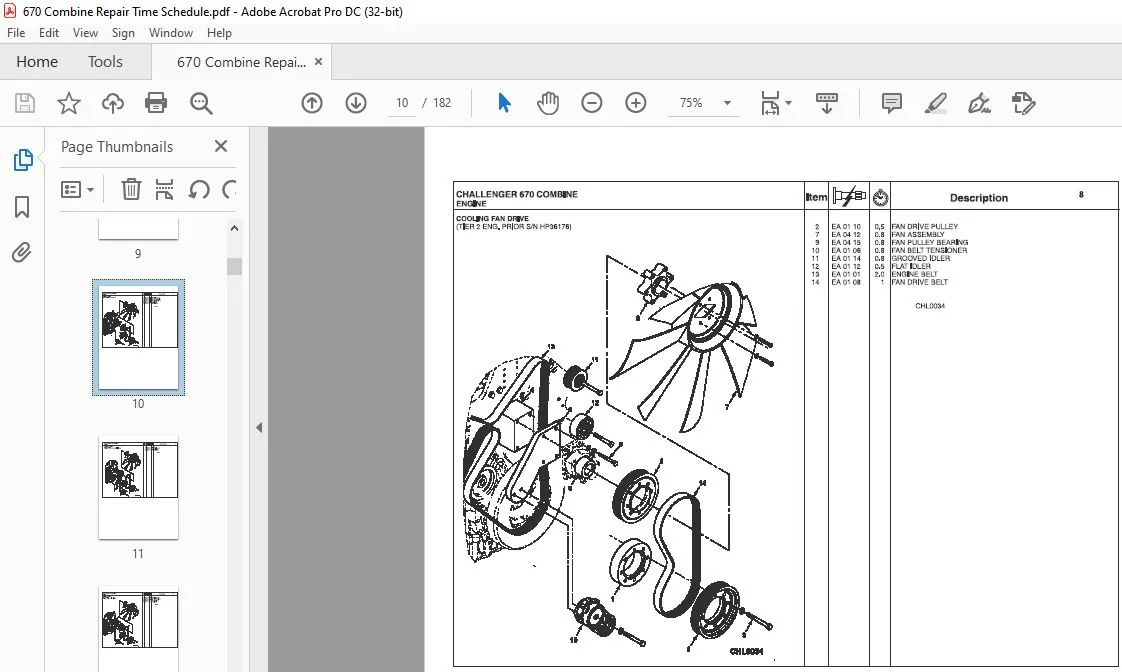This screenshot has height=672, width=1122.
Task: Open the Edit menu
Action: (49, 33)
